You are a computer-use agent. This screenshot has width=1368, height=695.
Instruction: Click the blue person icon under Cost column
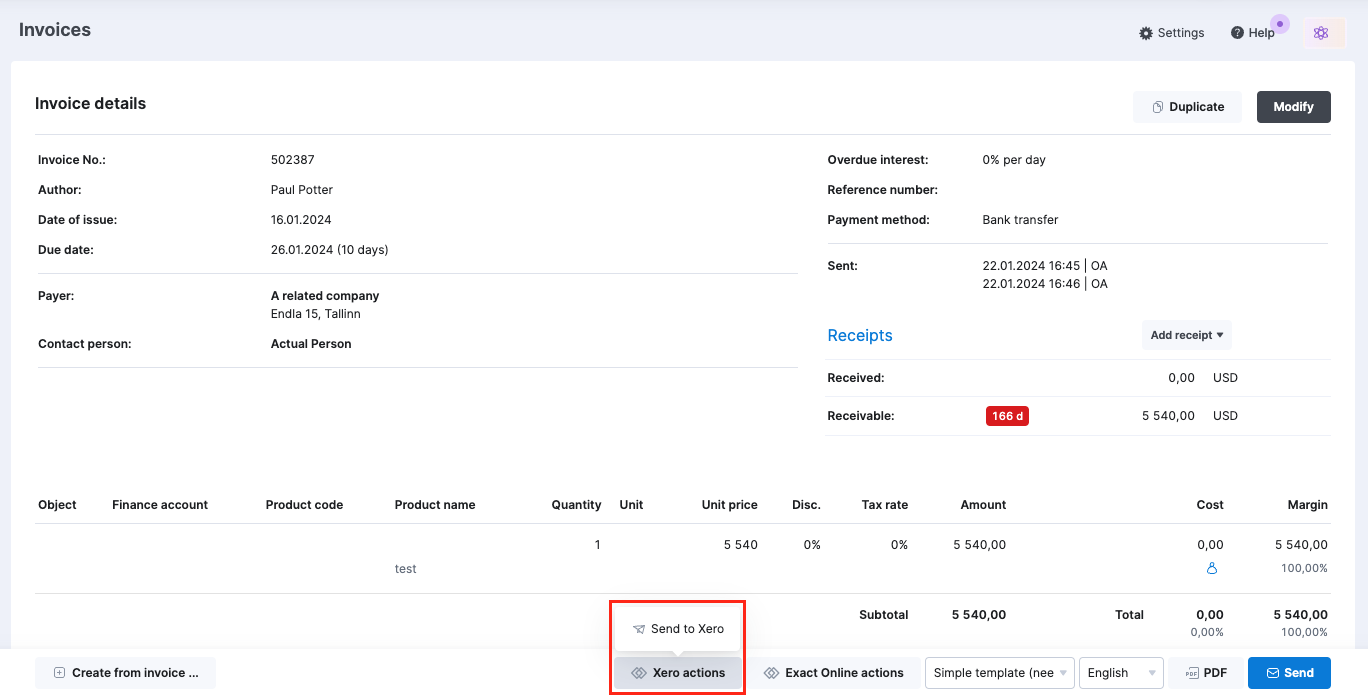click(x=1212, y=568)
